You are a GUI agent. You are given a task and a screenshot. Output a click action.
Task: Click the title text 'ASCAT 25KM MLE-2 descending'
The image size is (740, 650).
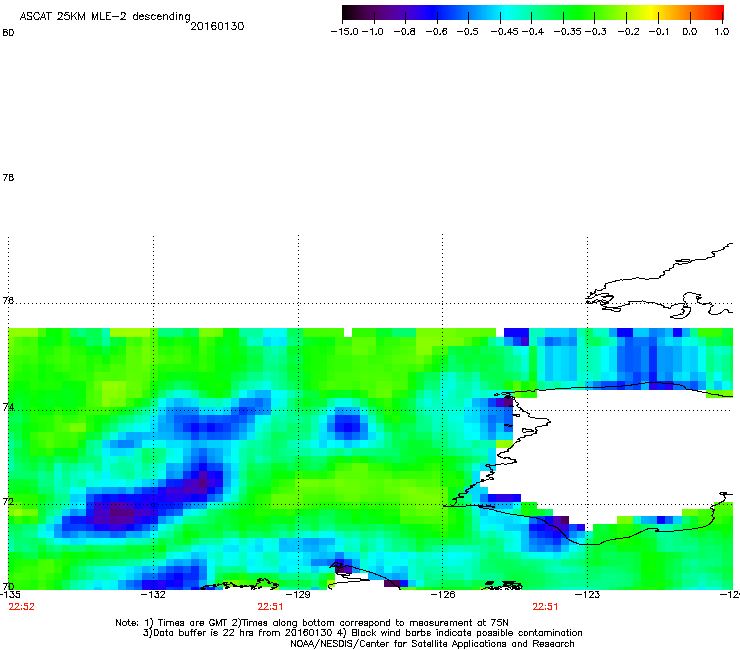105,17
